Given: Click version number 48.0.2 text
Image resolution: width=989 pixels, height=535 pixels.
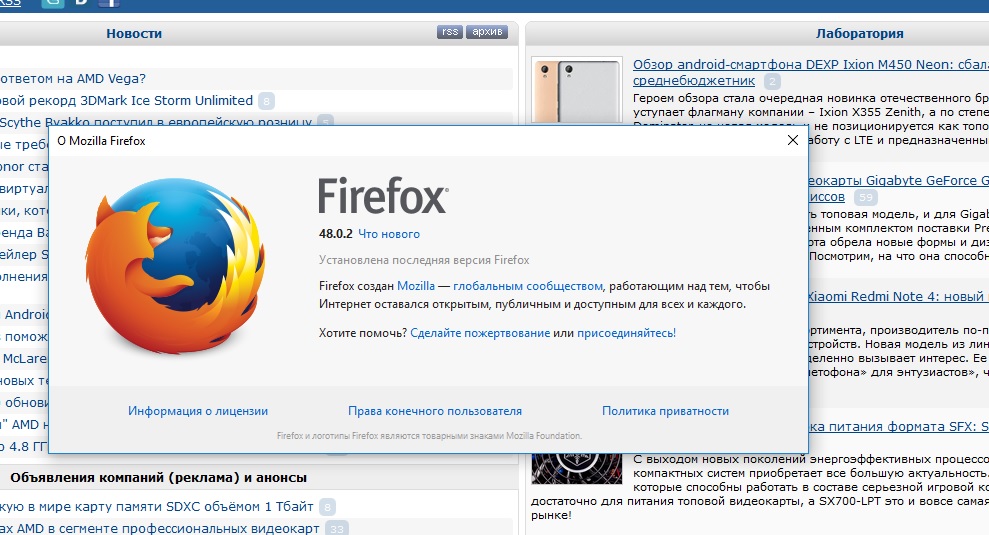Looking at the screenshot, I should [336, 234].
